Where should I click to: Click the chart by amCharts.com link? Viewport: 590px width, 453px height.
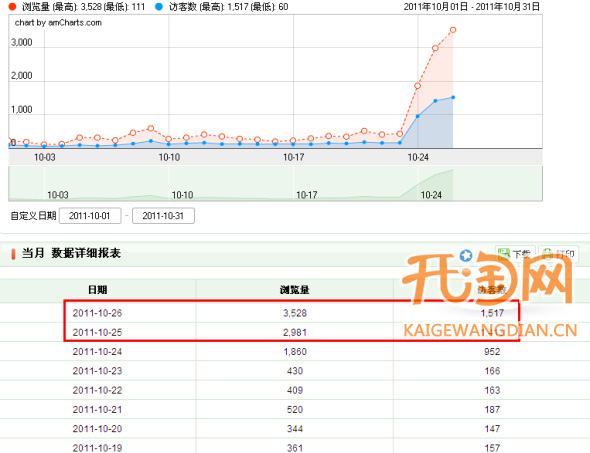58,23
